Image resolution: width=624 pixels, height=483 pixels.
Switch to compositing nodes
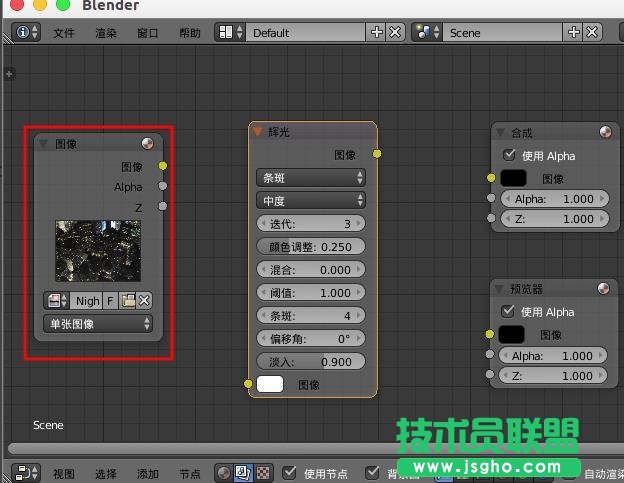tap(243, 473)
